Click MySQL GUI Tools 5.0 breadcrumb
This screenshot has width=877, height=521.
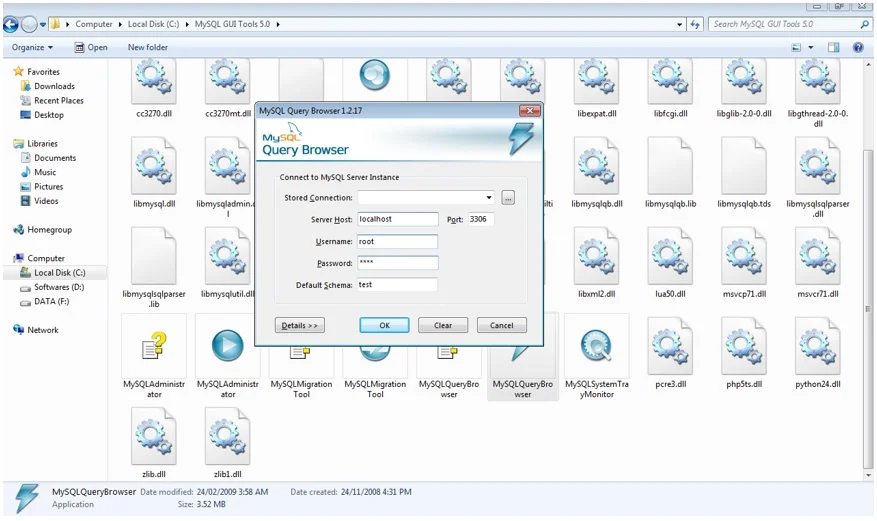point(232,24)
